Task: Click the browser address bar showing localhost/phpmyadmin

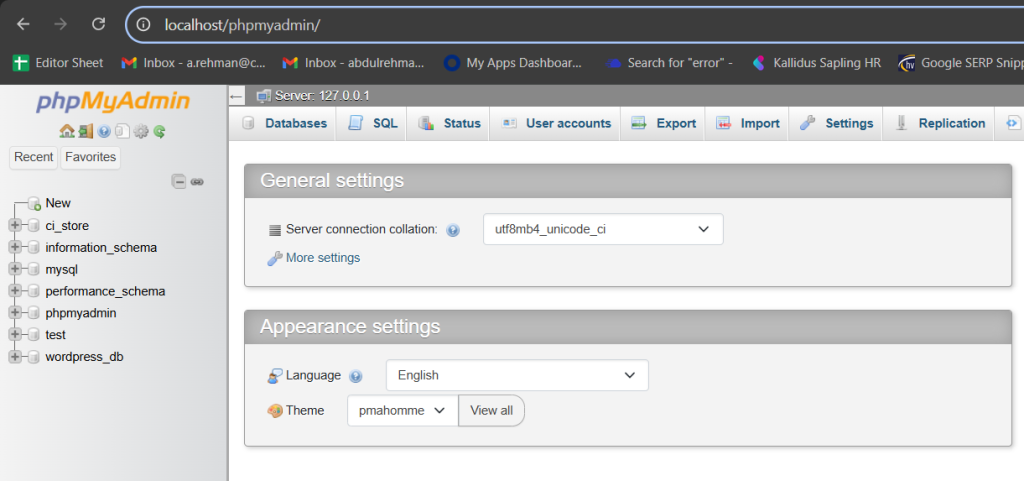Action: click(500, 24)
